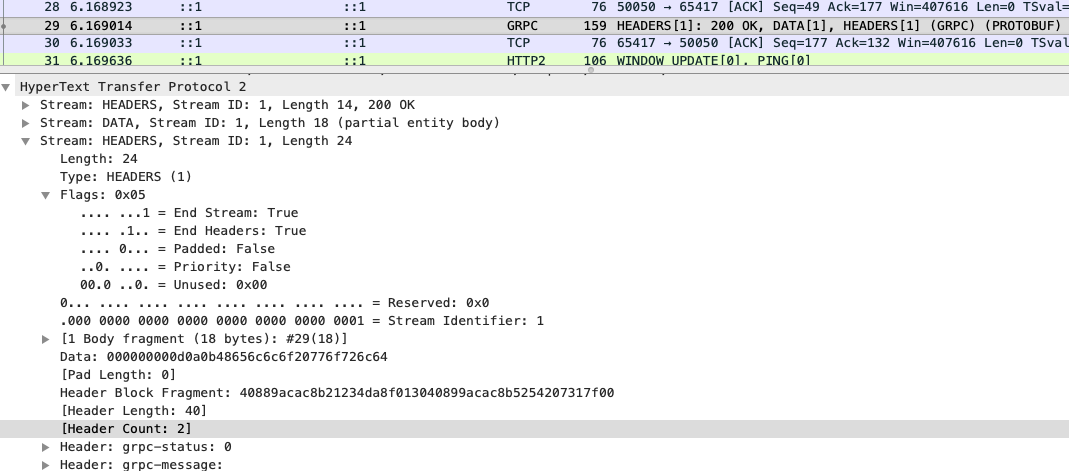Select the [Pad Length: 0] line
1069x471 pixels.
117,375
